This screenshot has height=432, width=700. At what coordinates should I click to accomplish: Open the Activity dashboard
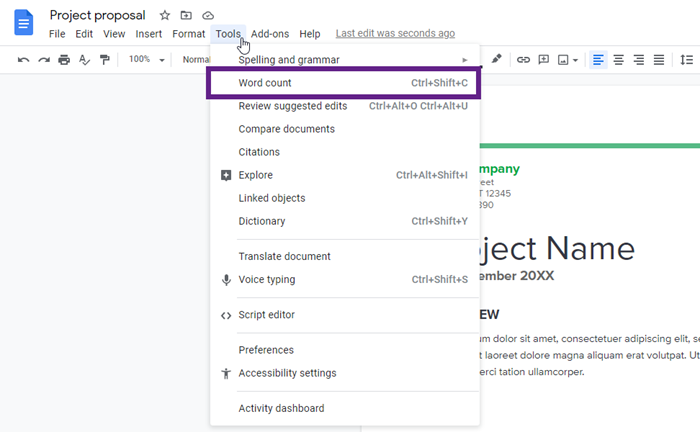click(345, 408)
